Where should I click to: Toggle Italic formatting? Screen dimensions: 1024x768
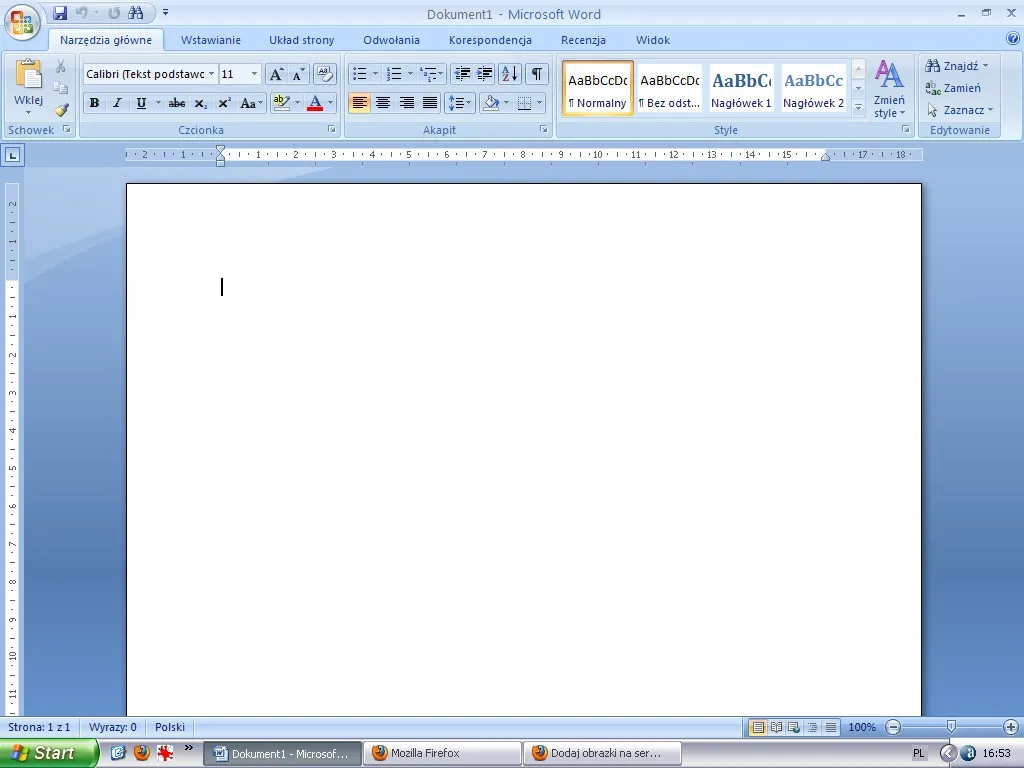point(117,103)
